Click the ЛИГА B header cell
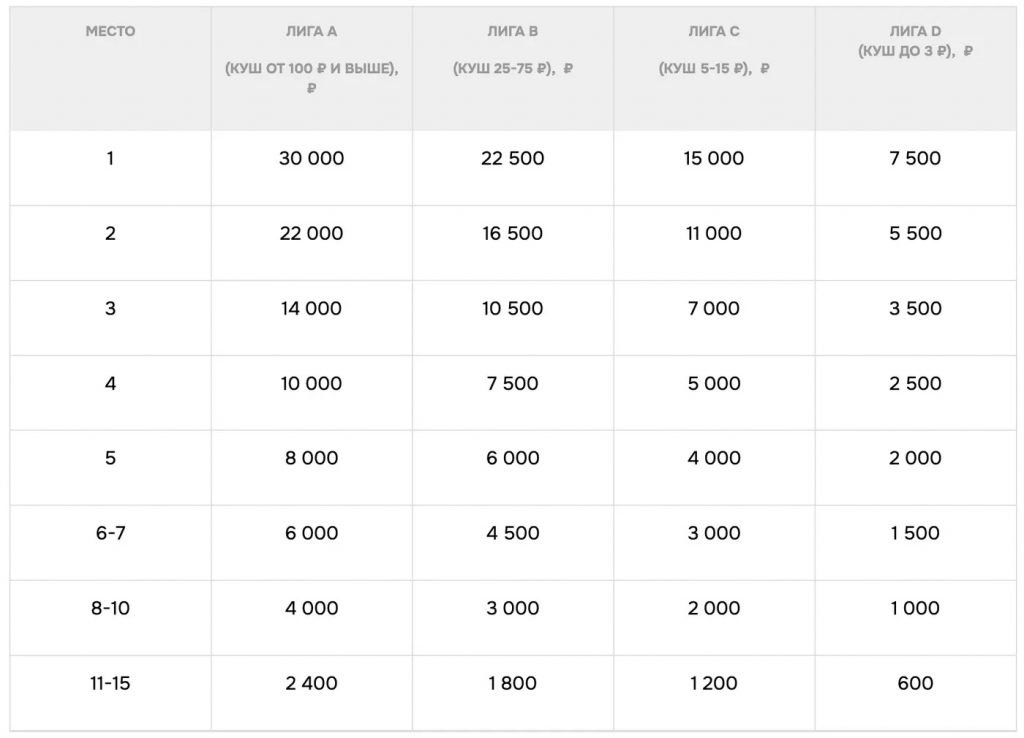 (x=513, y=32)
